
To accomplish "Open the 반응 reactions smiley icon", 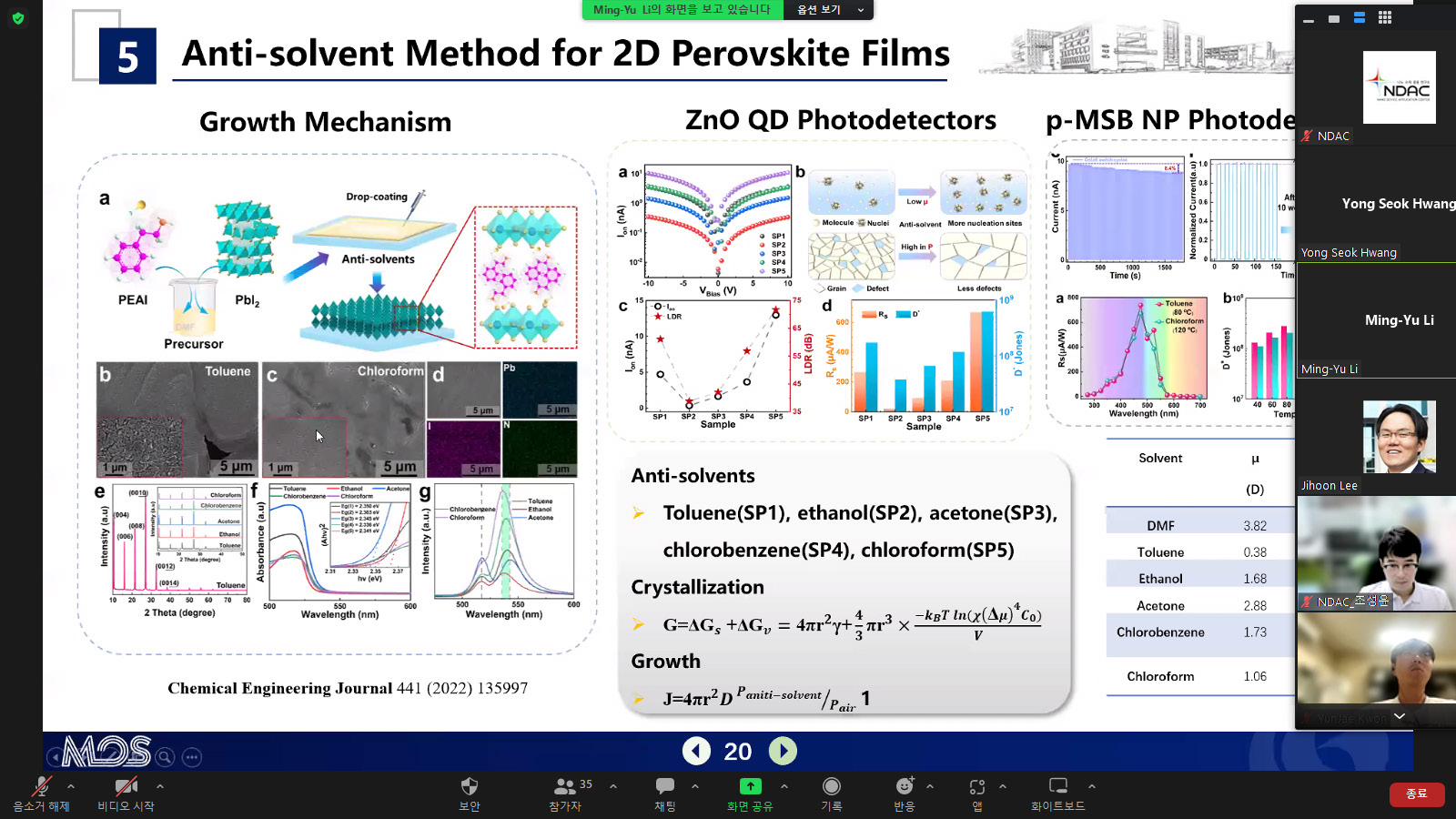I will coord(905,786).
